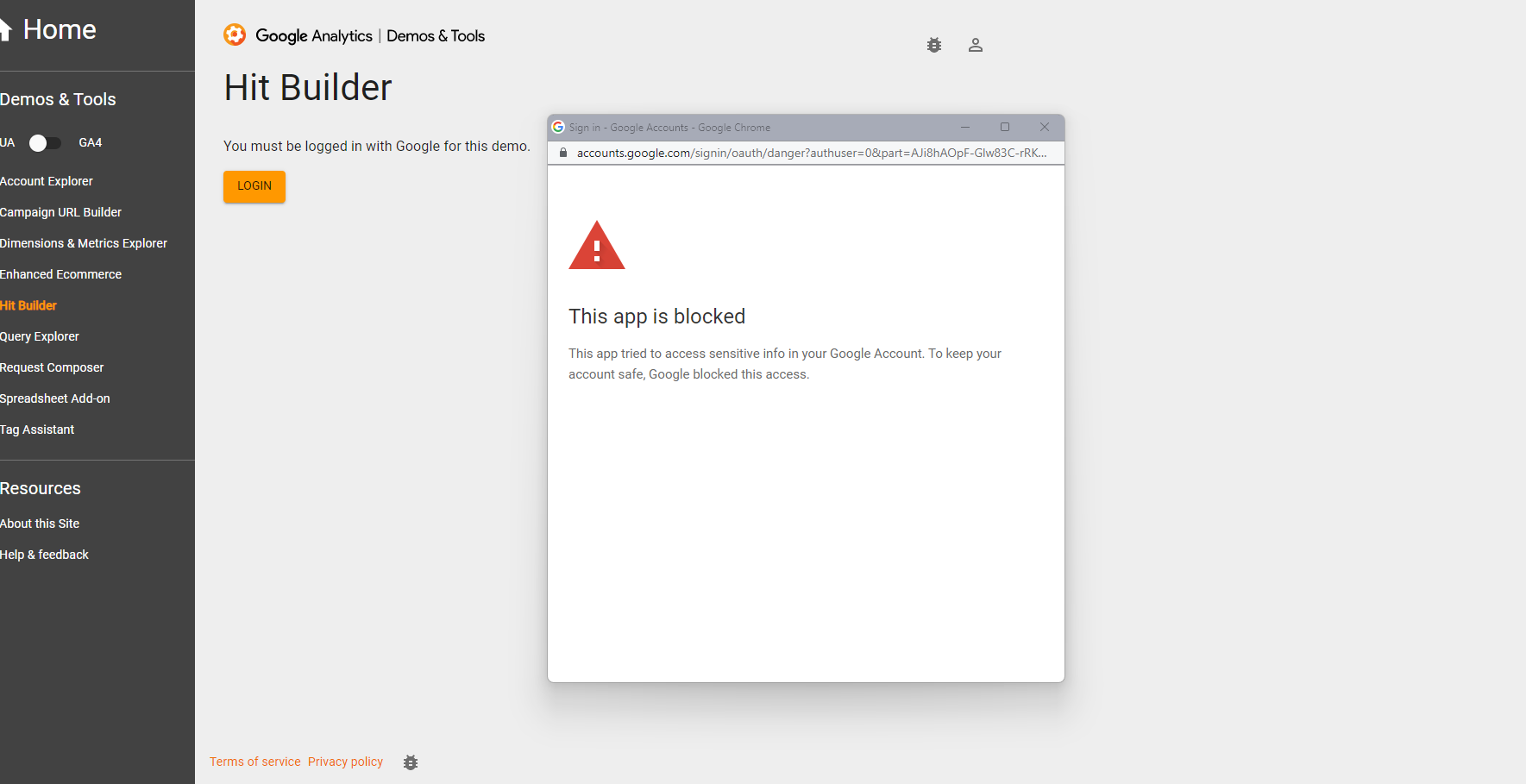The width and height of the screenshot is (1526, 784).
Task: Click the lock icon in the popup address bar
Action: [562, 153]
